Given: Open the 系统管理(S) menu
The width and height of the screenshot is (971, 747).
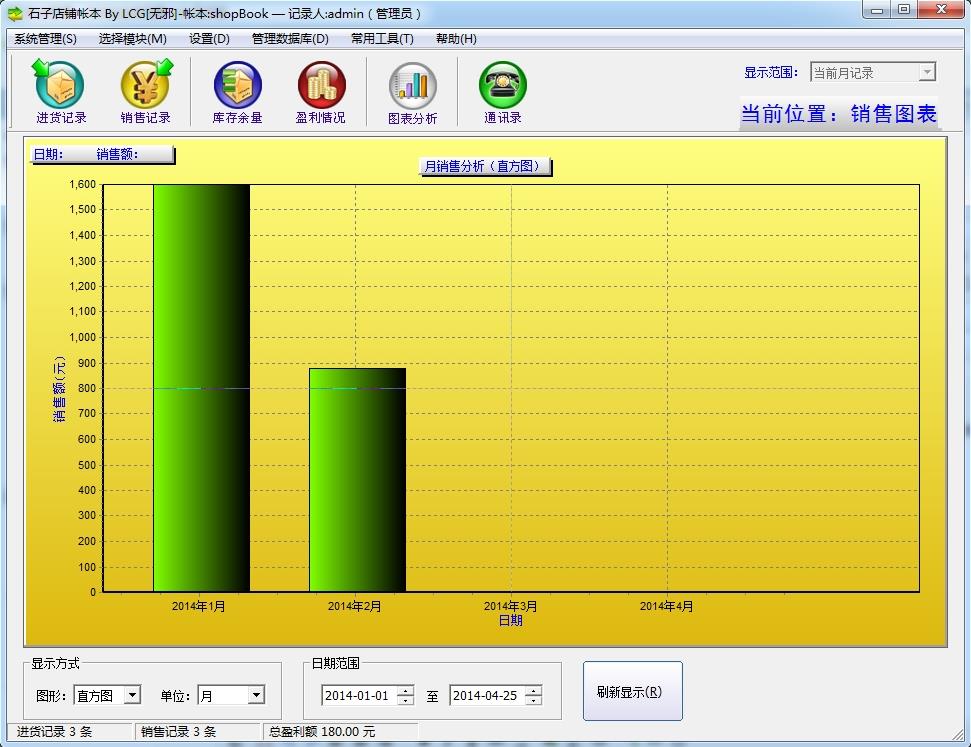Looking at the screenshot, I should point(45,39).
